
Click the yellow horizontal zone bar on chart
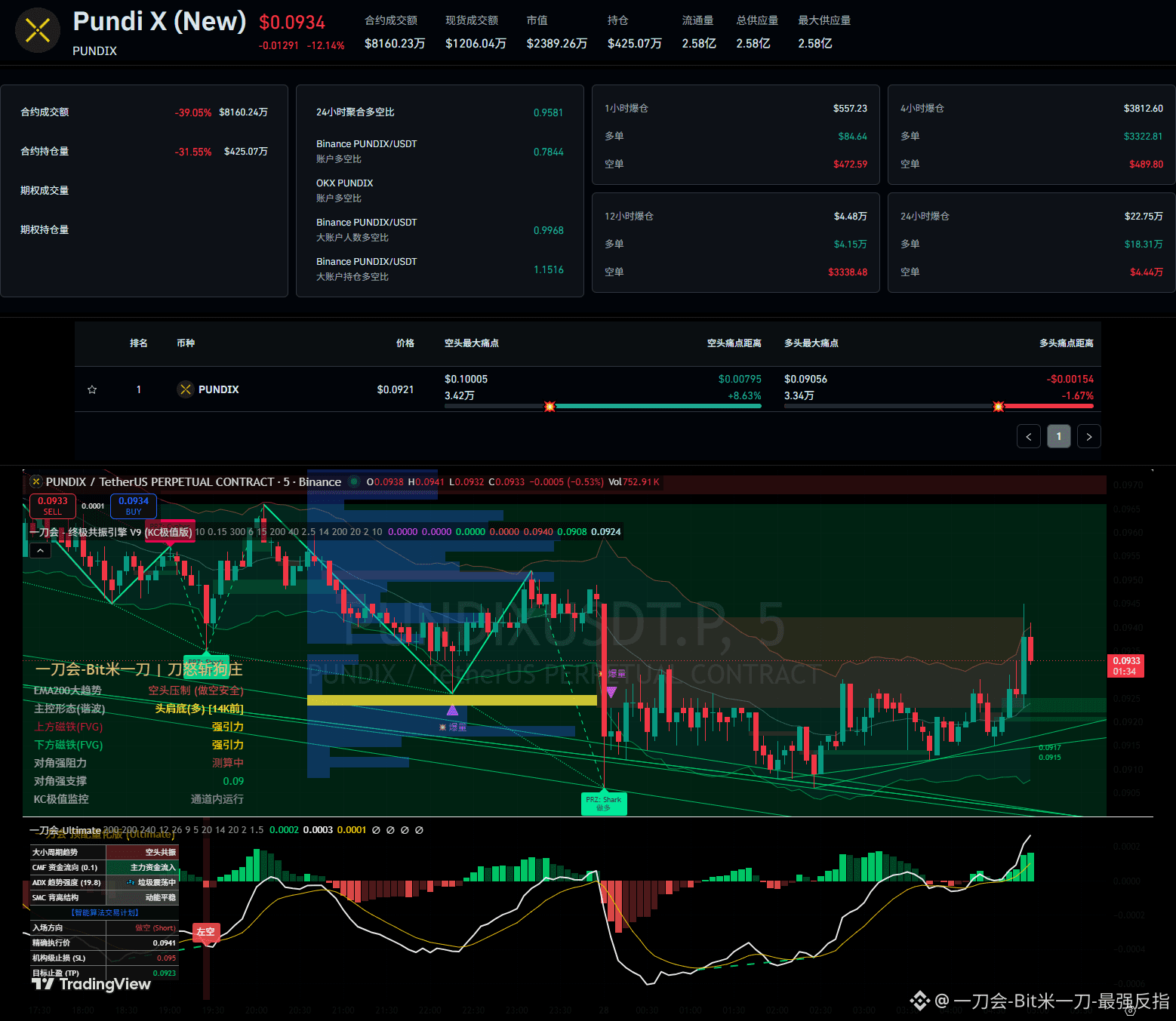(452, 700)
